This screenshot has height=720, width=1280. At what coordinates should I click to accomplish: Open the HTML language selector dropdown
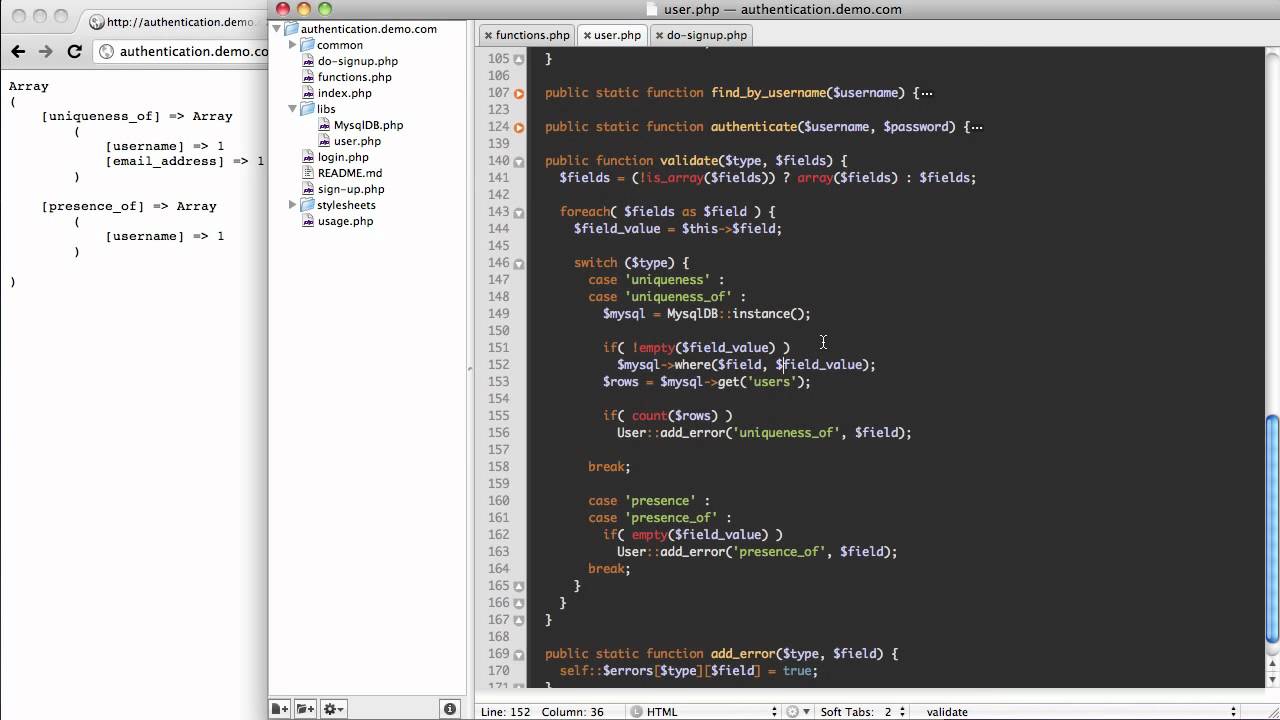click(704, 711)
